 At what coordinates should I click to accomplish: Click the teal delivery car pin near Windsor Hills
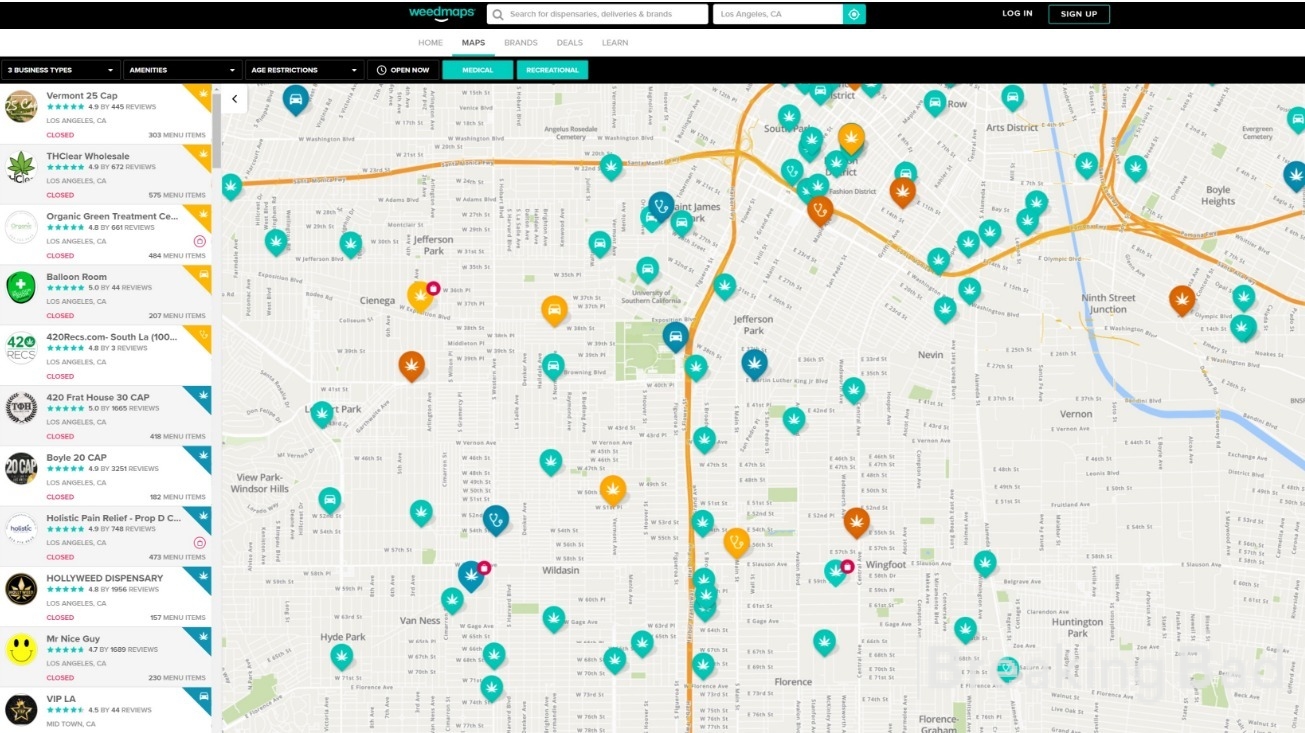[x=329, y=499]
